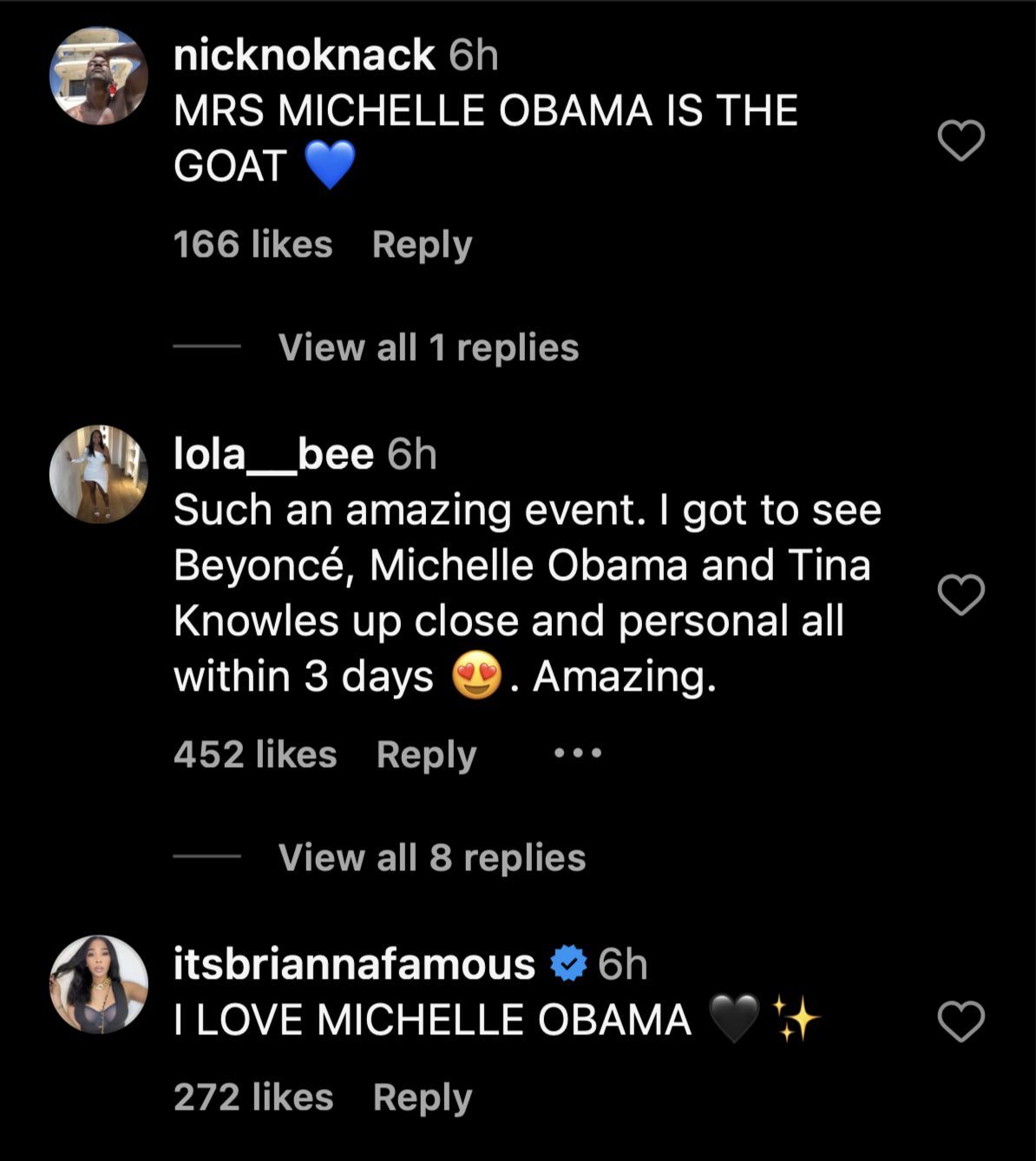The image size is (1036, 1161).
Task: Open the three-dot options on lola__bee's comment
Action: point(578,753)
